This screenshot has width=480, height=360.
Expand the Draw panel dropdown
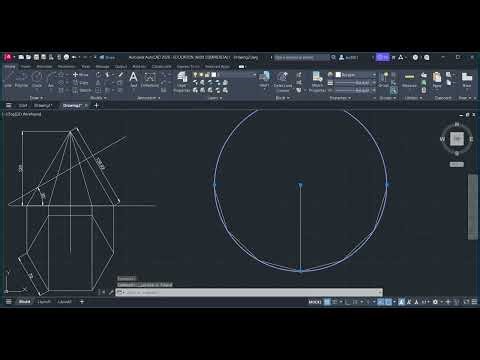pyautogui.click(x=36, y=98)
